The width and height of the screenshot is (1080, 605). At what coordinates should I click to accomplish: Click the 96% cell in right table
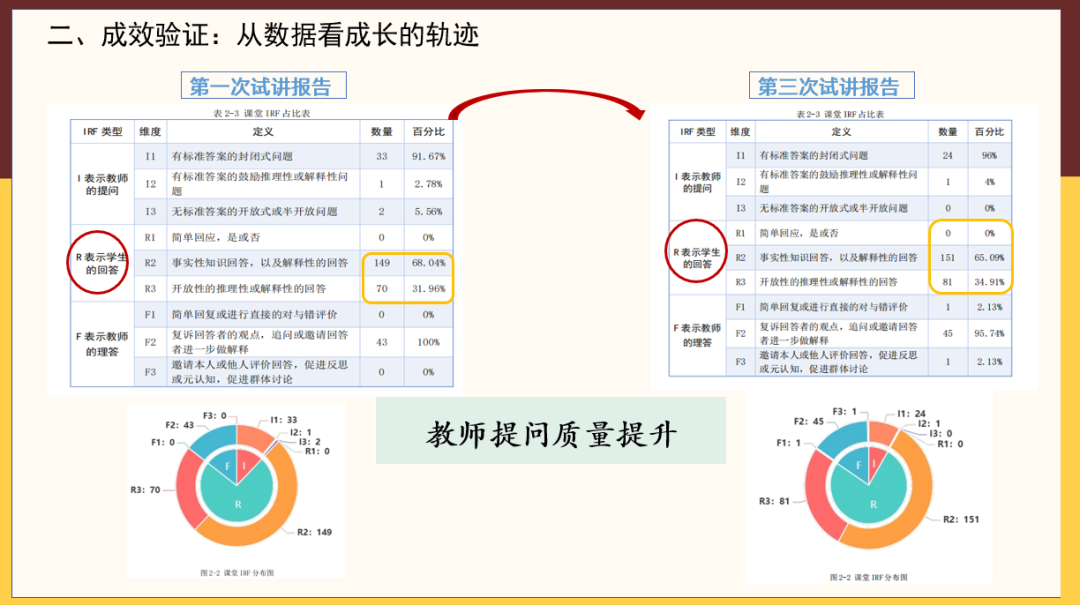(988, 156)
